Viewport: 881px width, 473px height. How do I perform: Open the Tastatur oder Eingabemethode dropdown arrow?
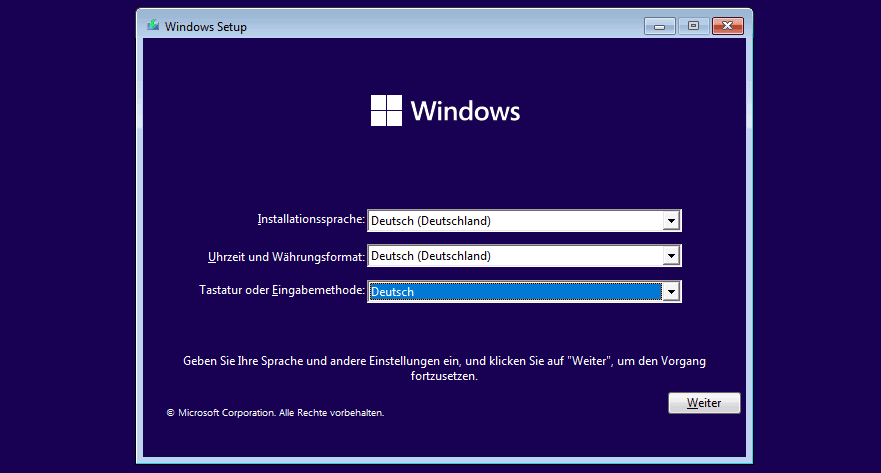point(671,292)
